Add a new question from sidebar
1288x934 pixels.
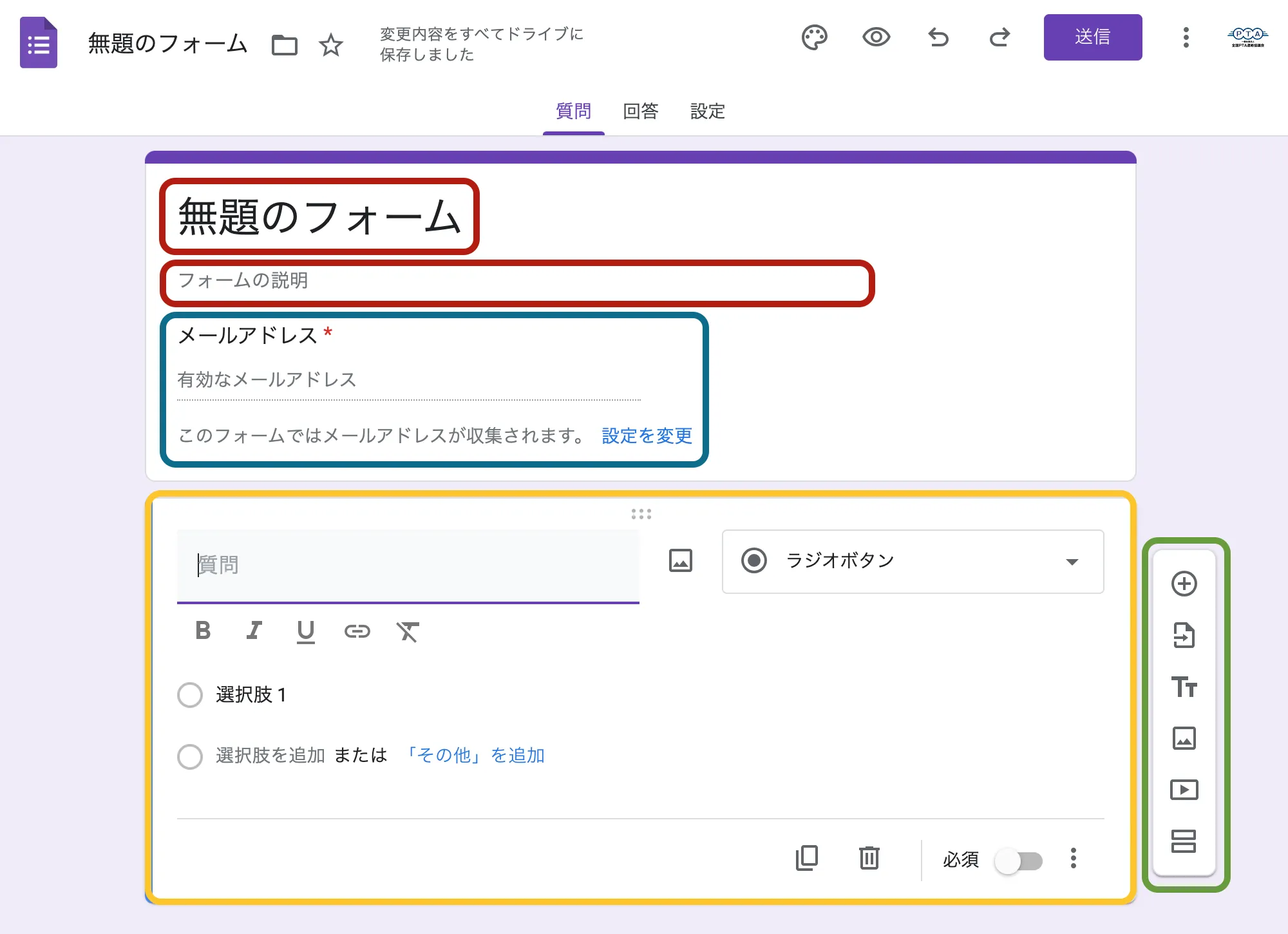coord(1184,584)
